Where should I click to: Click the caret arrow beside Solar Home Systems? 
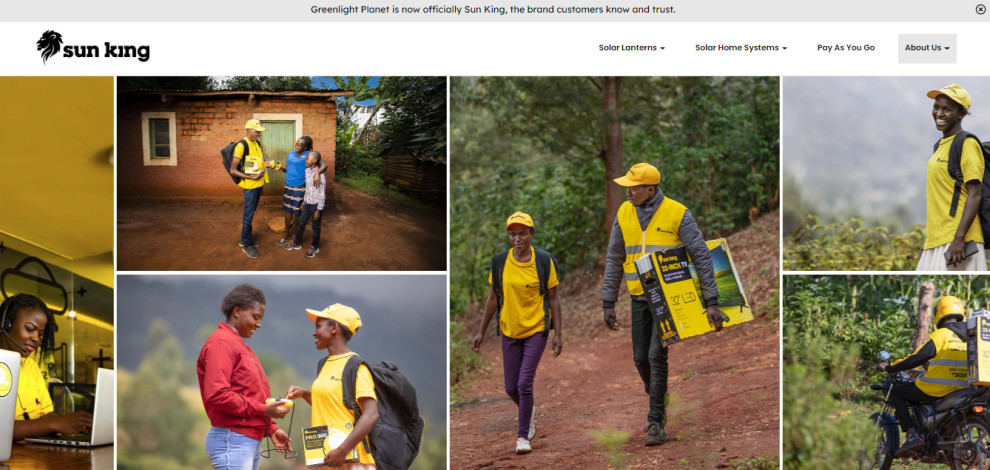(784, 49)
